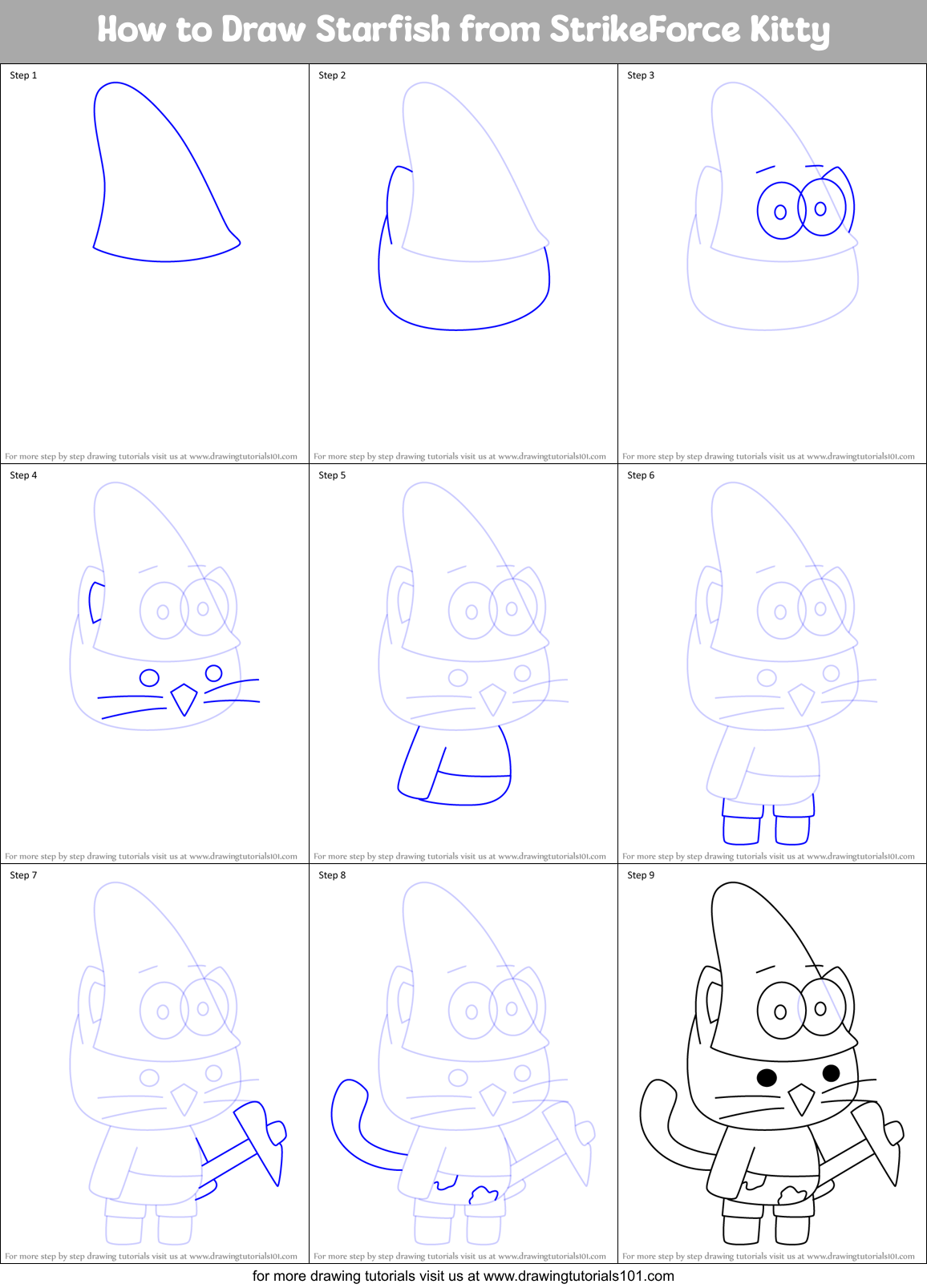Image resolution: width=927 pixels, height=1288 pixels.
Task: Select the Step 3 drawing panel
Action: [772, 264]
